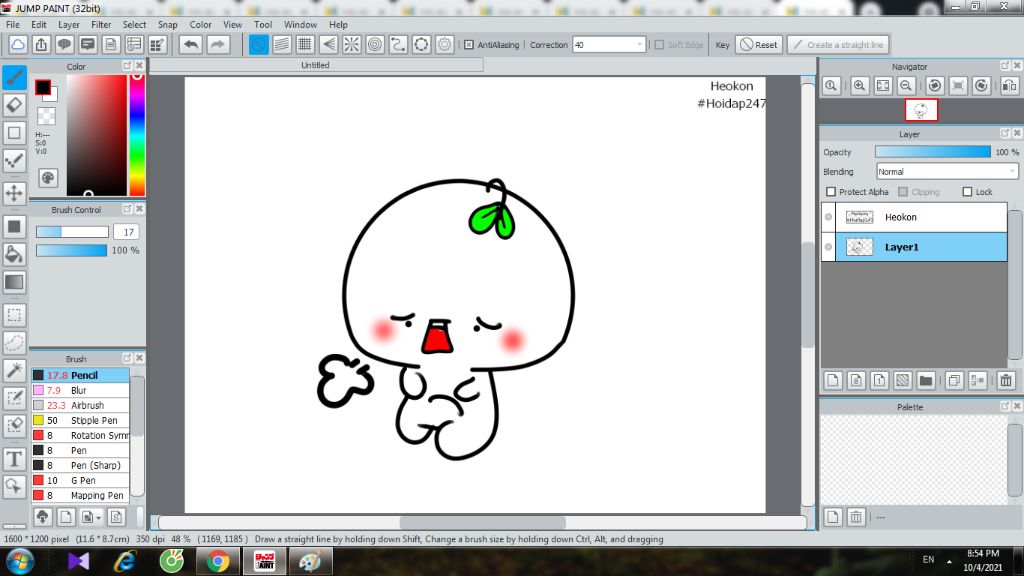The width and height of the screenshot is (1024, 576).
Task: Click the Zoom In magnifier in Navigator
Action: 859,86
